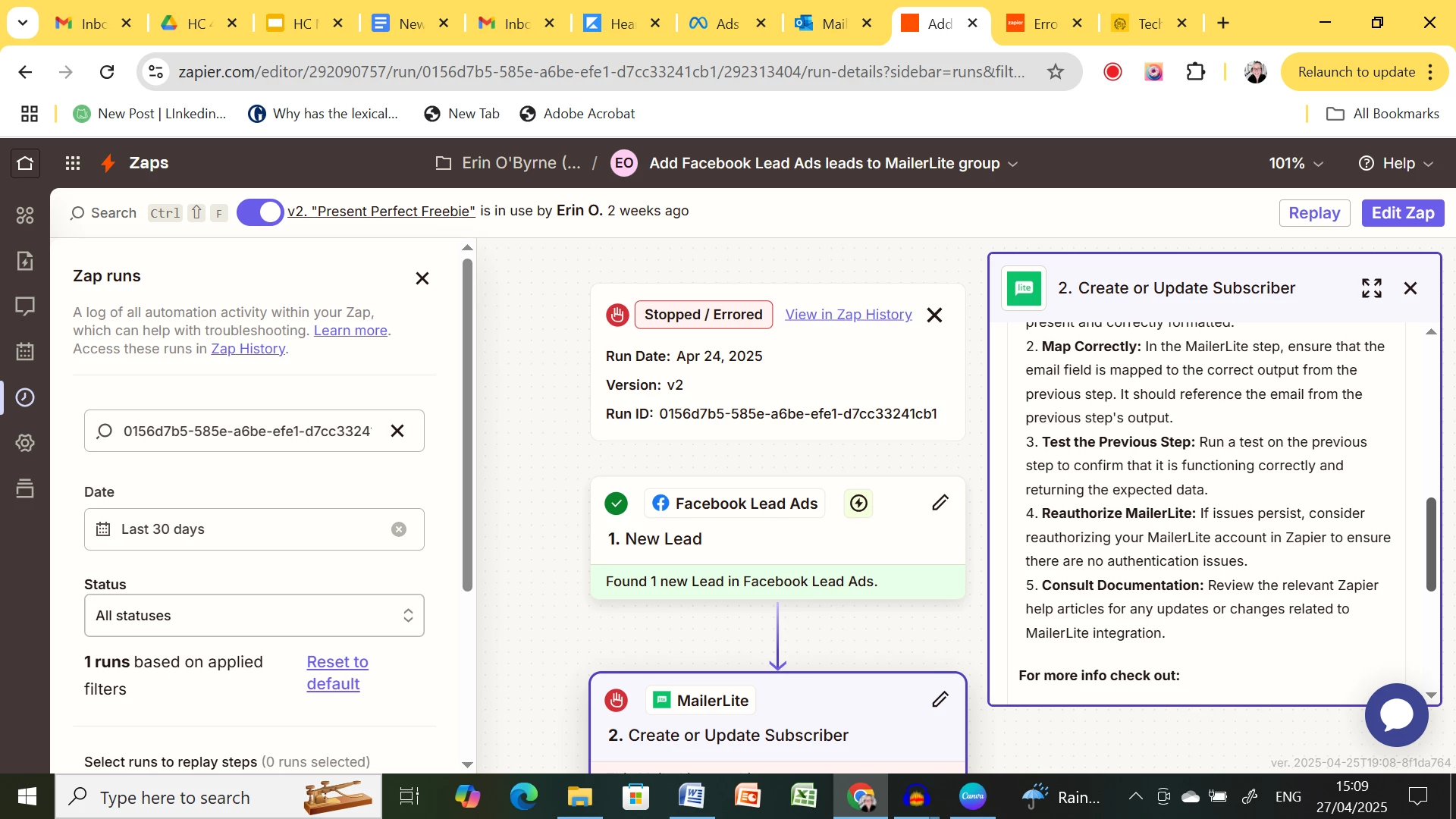Open the New Post LinkedIn bookmark

click(x=149, y=114)
